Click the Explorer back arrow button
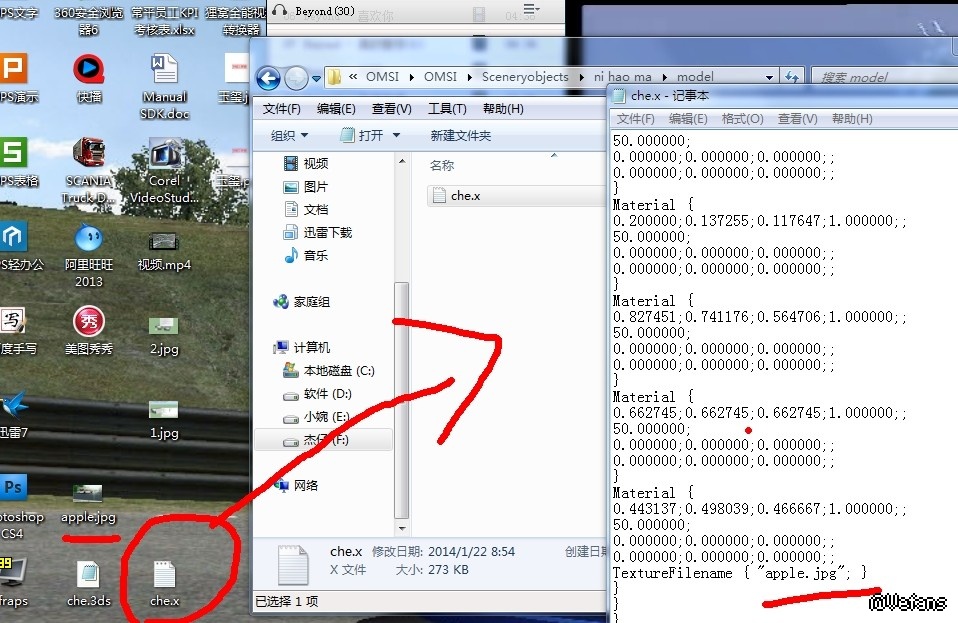This screenshot has width=958, height=623. 268,78
